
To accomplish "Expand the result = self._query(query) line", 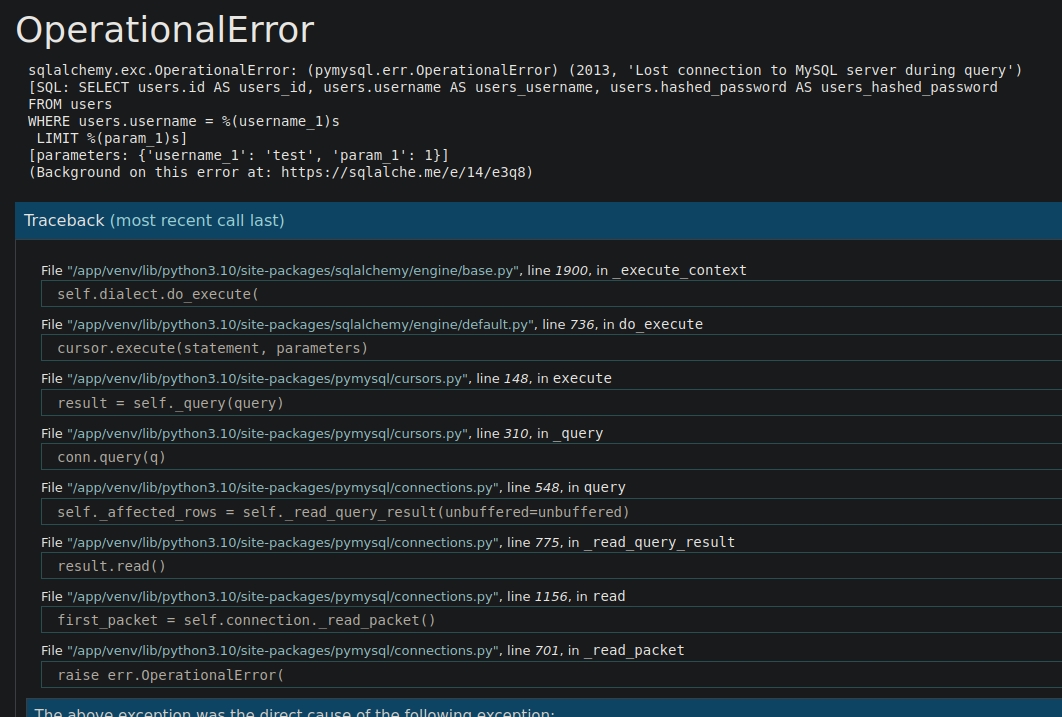I will pos(170,403).
